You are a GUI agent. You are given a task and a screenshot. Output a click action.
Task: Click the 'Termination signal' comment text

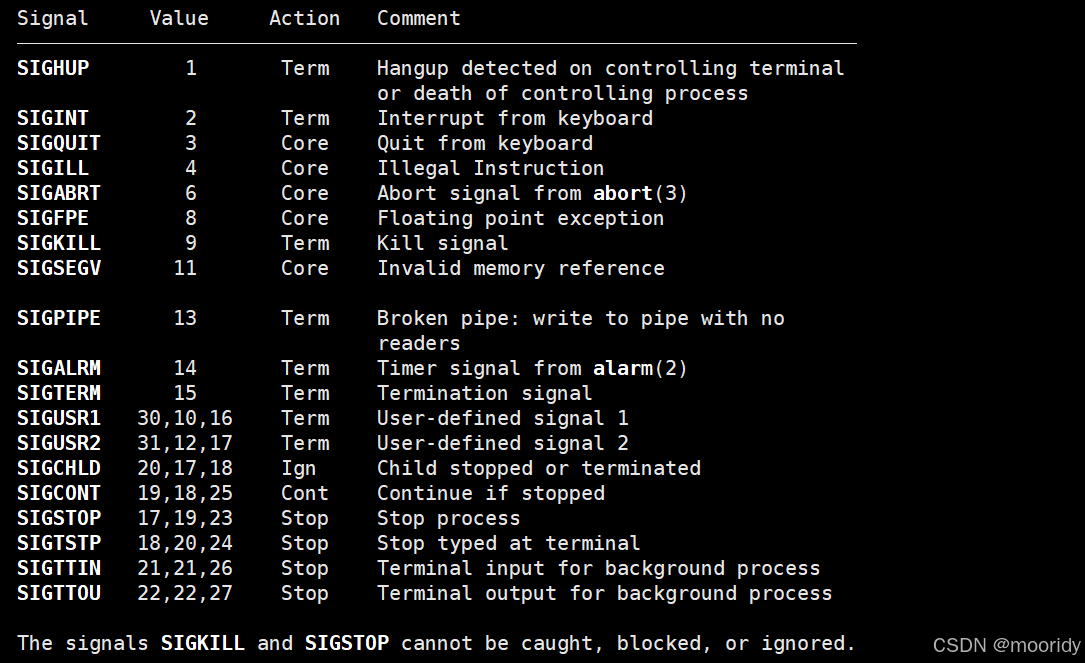(484, 393)
